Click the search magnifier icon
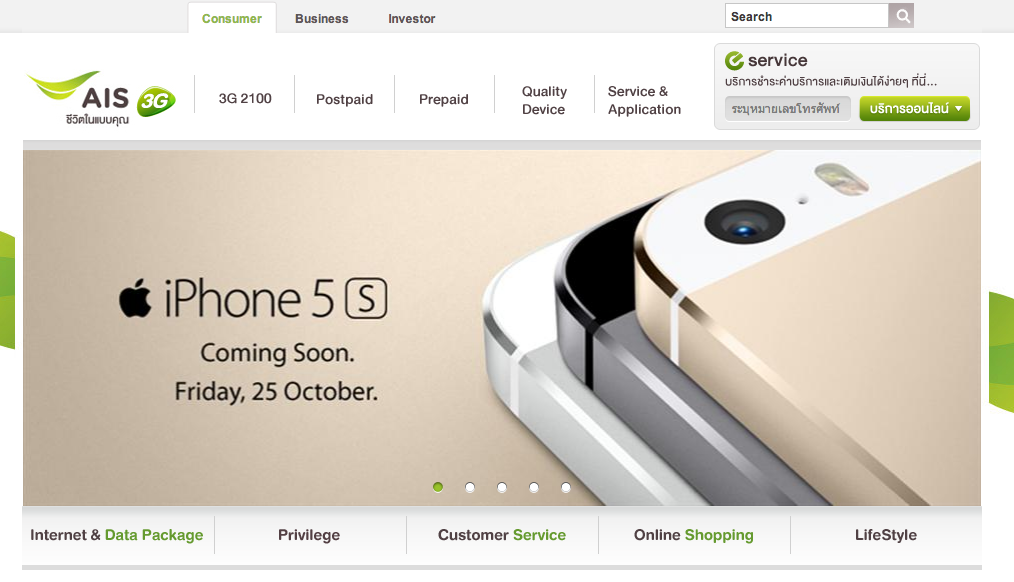 (x=901, y=16)
